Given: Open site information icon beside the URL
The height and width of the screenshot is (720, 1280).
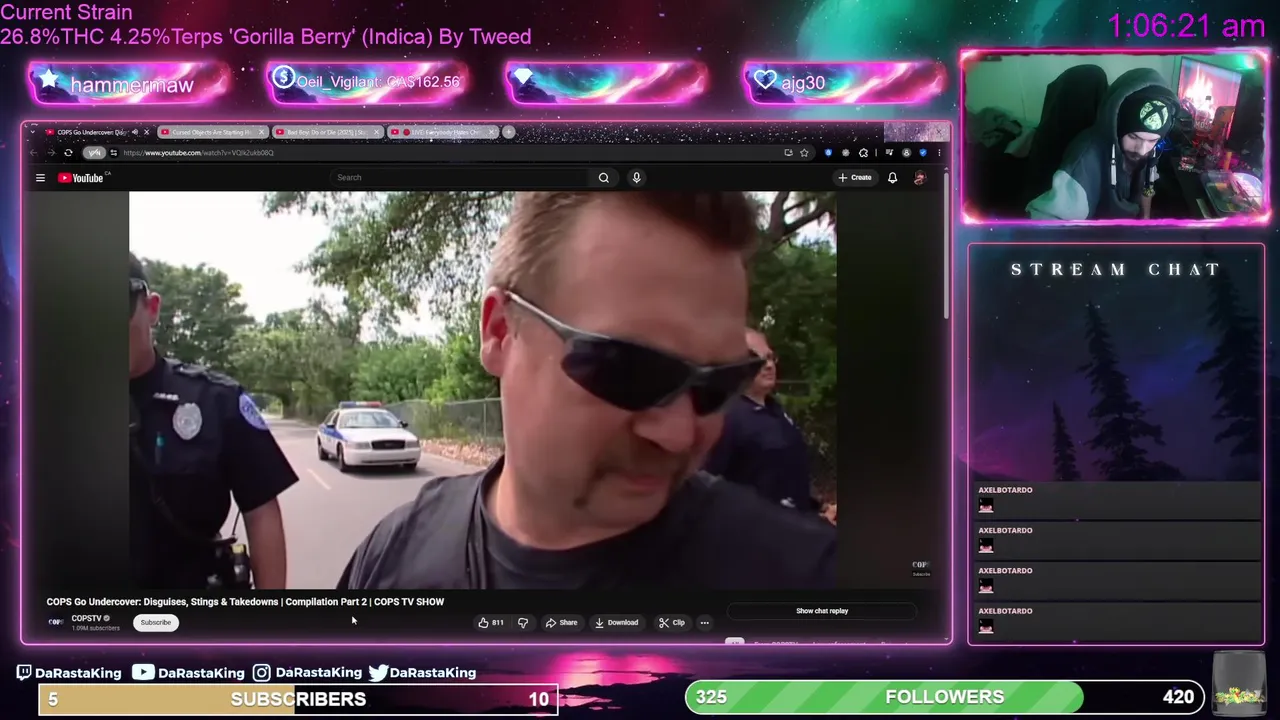Looking at the screenshot, I should click(113, 153).
